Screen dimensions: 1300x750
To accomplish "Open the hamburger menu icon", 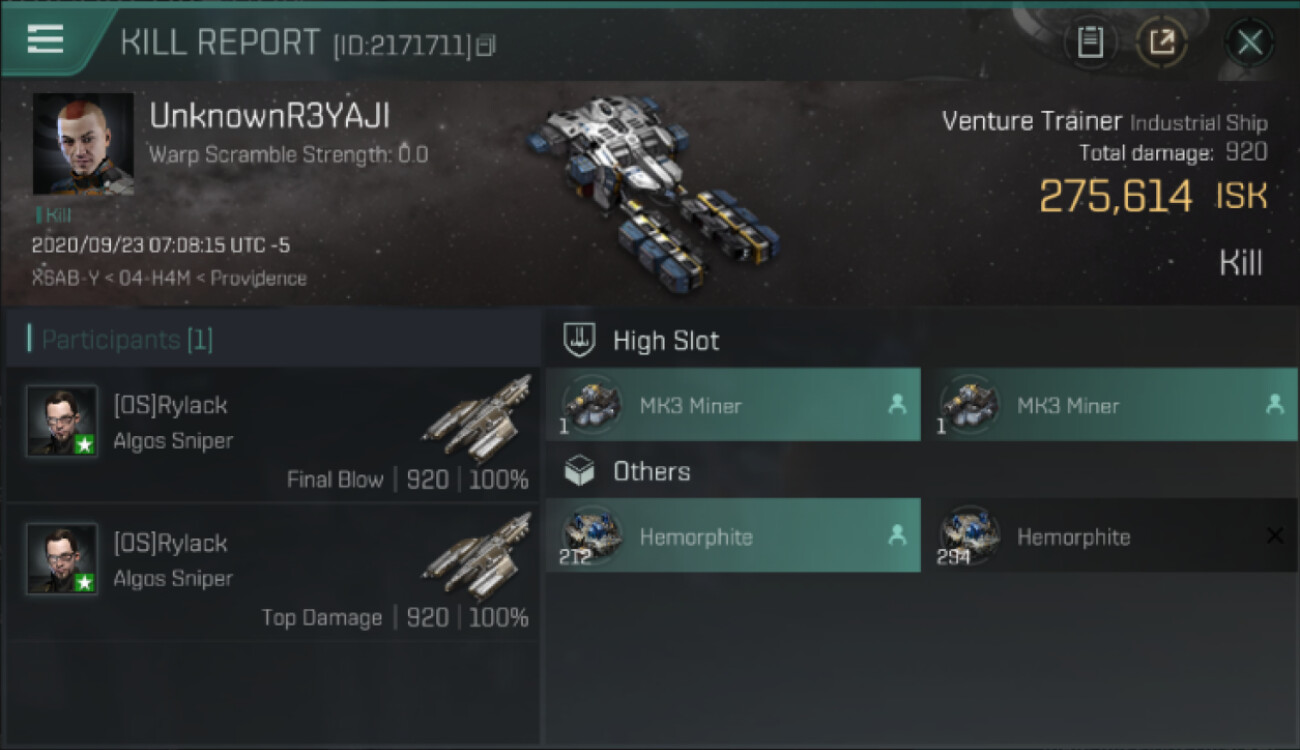I will (45, 39).
